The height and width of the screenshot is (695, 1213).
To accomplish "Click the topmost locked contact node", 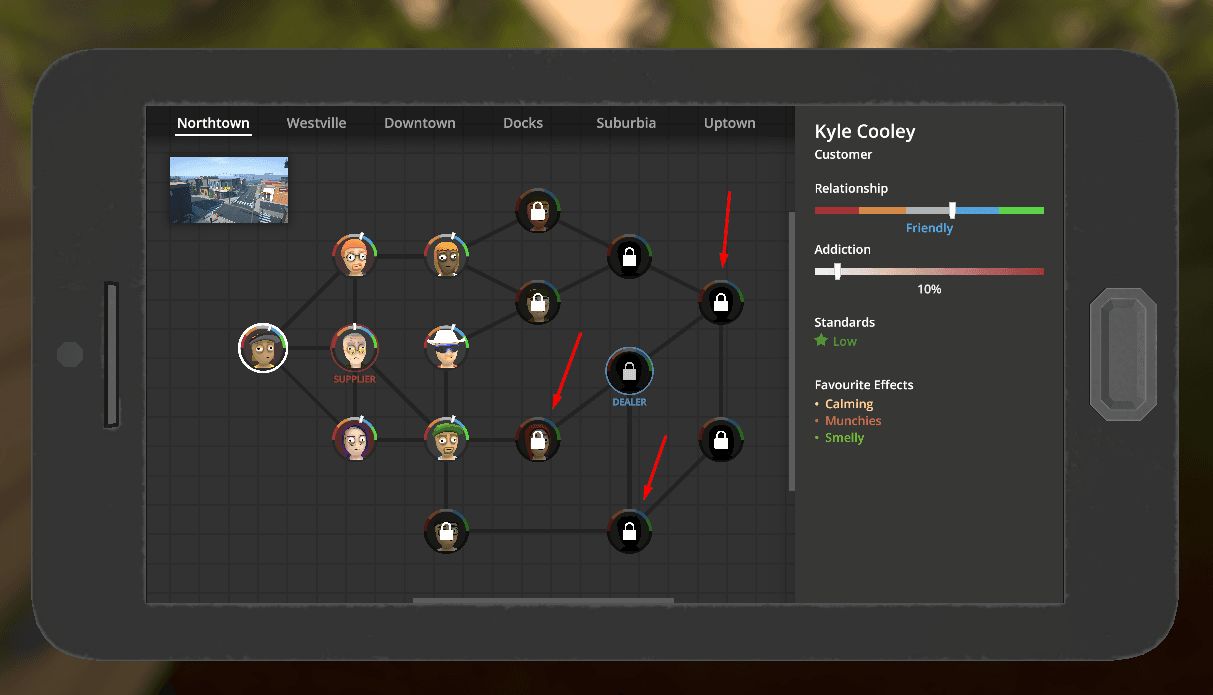I will (x=538, y=211).
